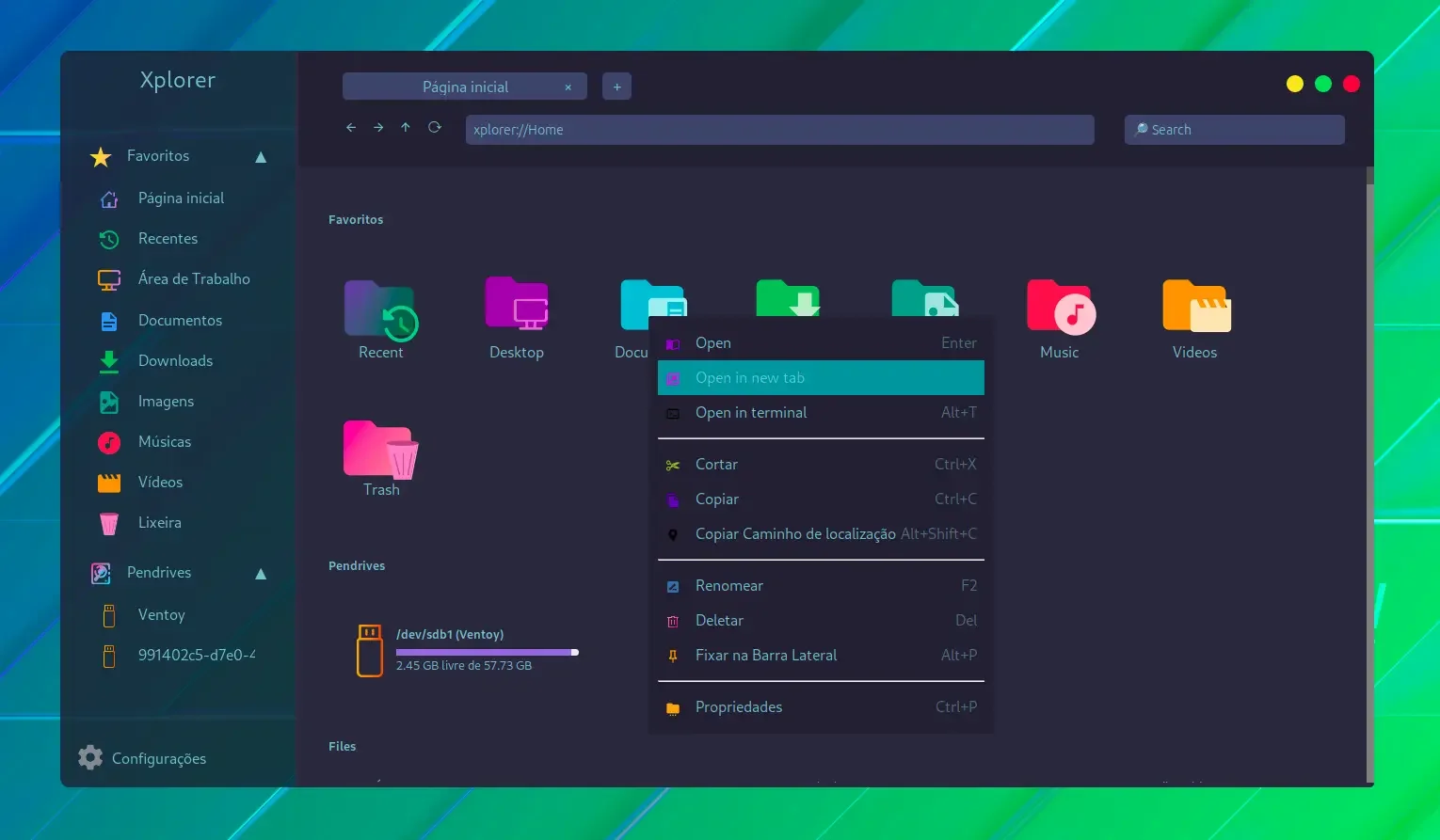Select Renomear from context menu
Image resolution: width=1440 pixels, height=840 pixels.
[821, 586]
